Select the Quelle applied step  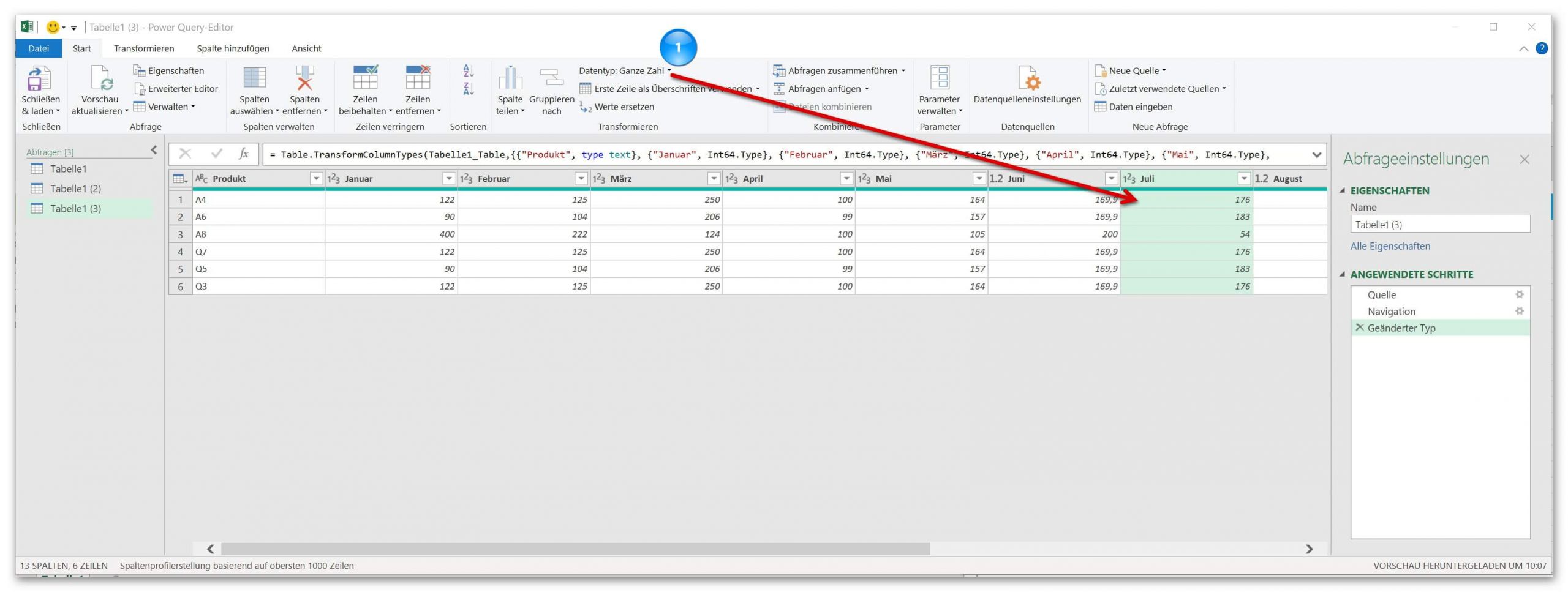(x=1440, y=294)
